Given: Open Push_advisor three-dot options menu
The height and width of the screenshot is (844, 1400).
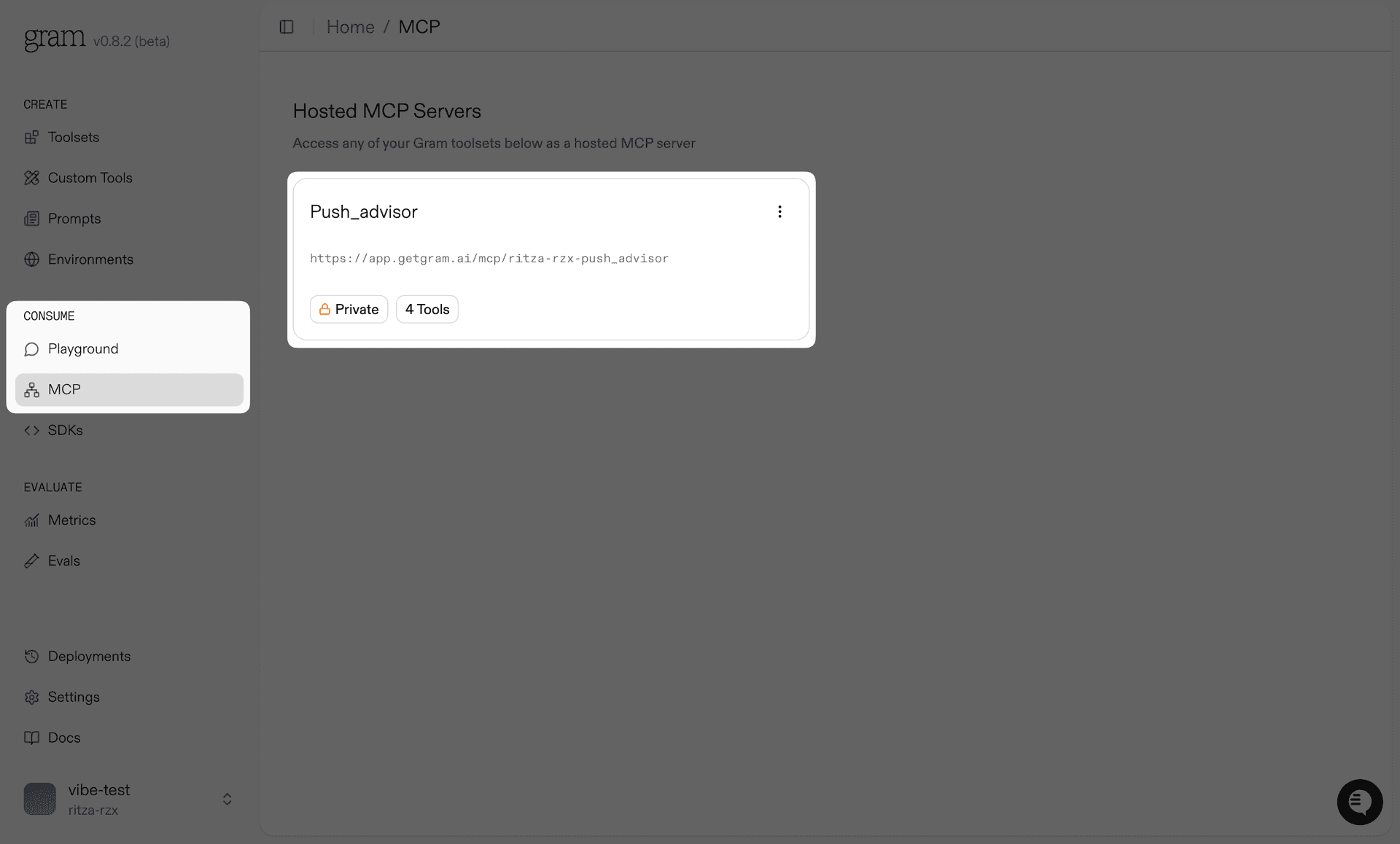Looking at the screenshot, I should pyautogui.click(x=779, y=211).
